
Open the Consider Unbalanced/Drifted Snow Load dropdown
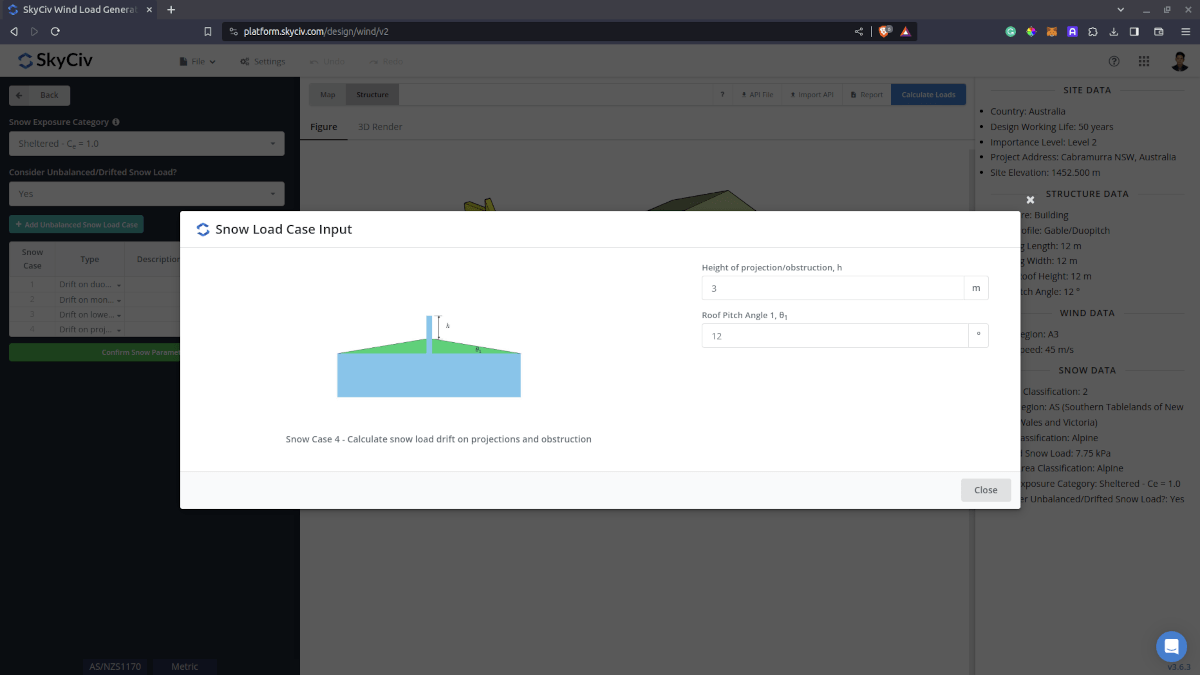[147, 194]
